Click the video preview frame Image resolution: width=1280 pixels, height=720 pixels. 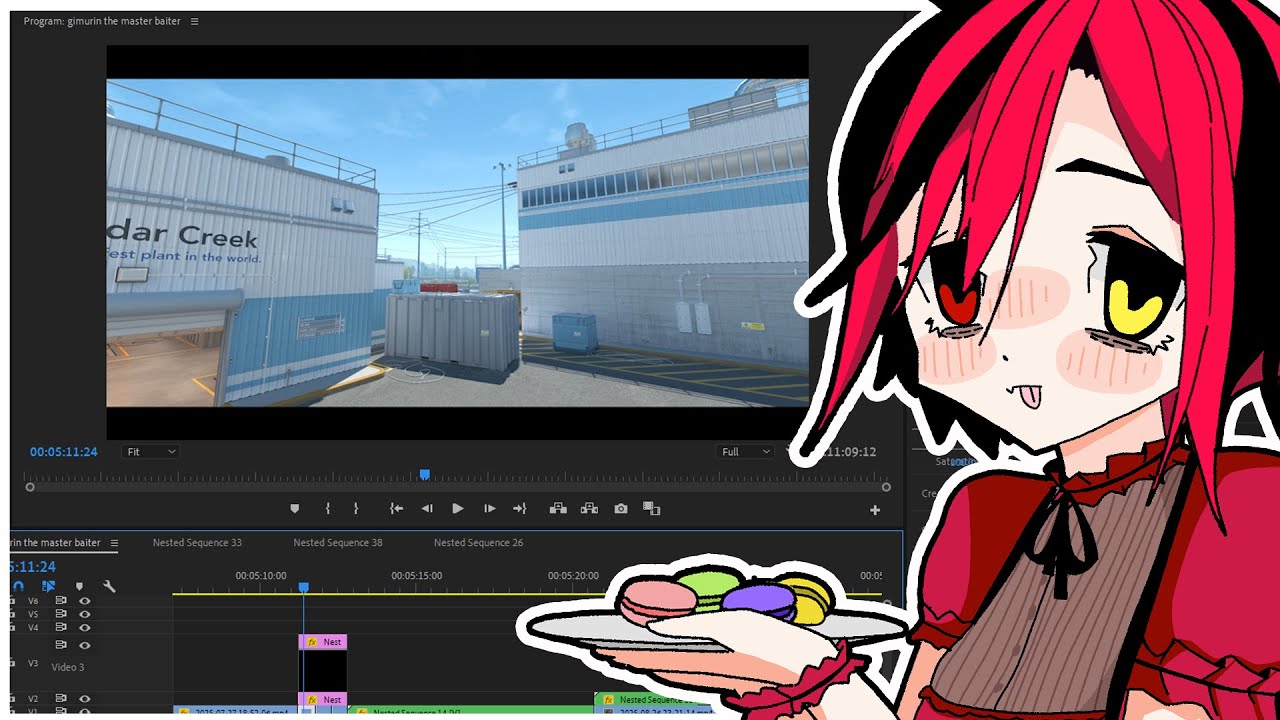click(458, 243)
